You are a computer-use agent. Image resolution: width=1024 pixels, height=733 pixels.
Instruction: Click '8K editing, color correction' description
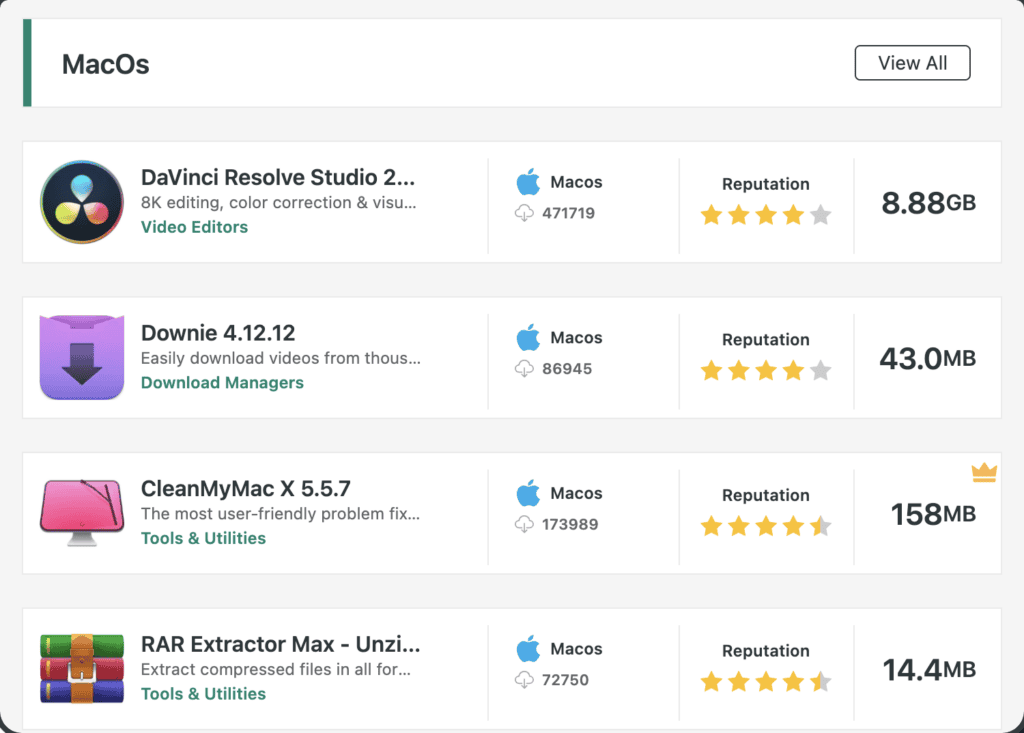[x=278, y=203]
